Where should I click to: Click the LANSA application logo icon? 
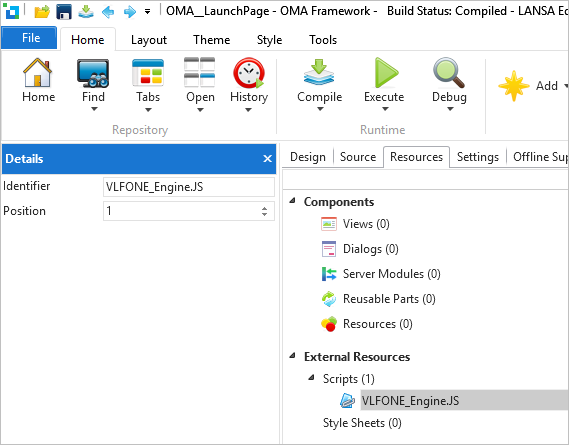point(11,11)
